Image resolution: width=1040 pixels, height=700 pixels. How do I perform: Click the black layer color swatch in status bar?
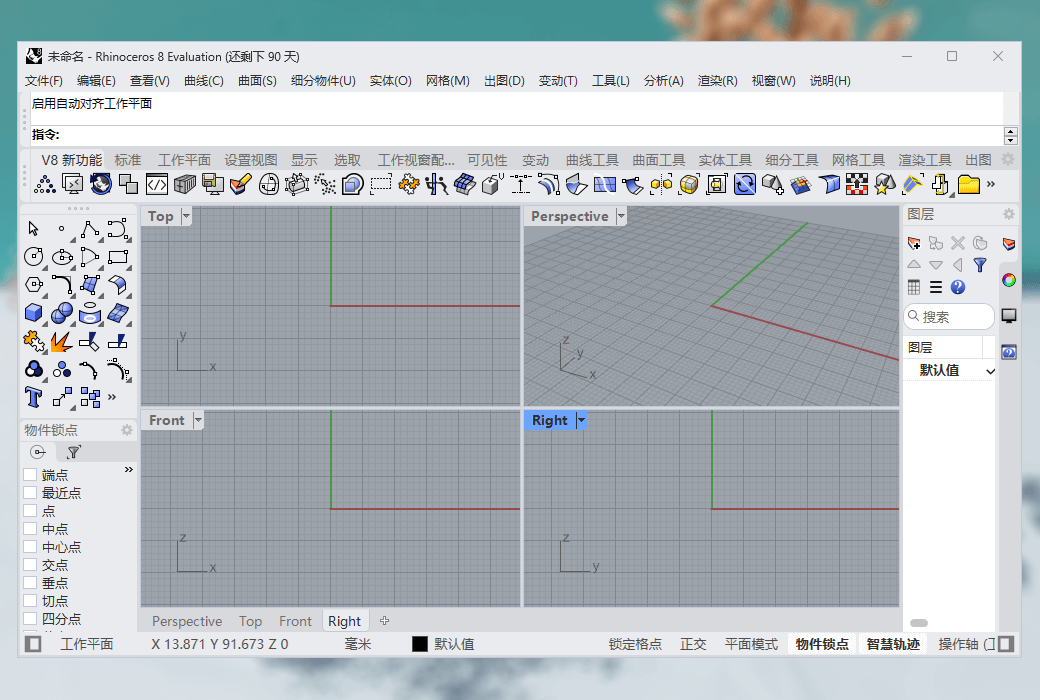[x=420, y=644]
